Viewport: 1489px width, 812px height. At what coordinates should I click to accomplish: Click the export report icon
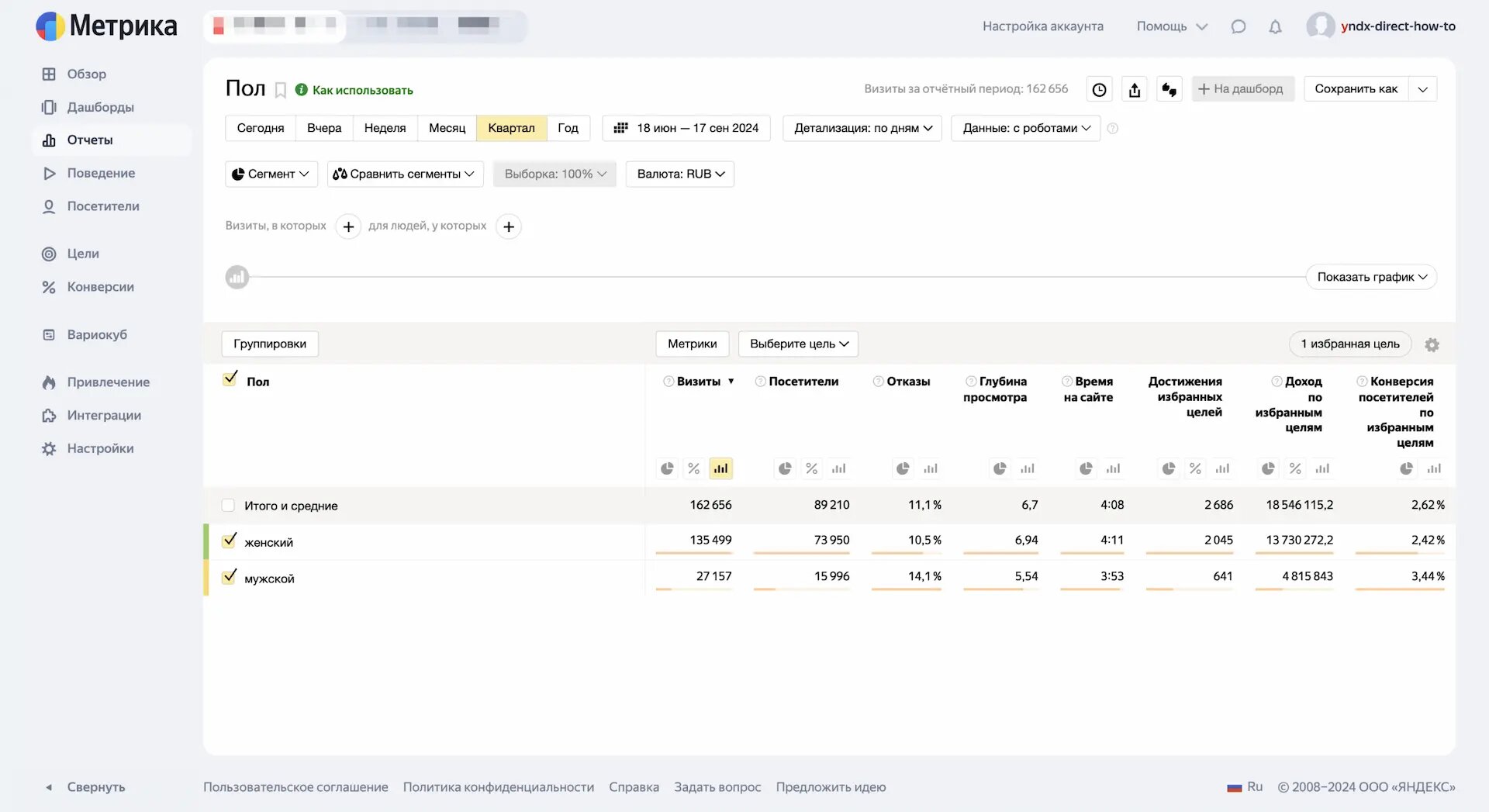pyautogui.click(x=1135, y=90)
